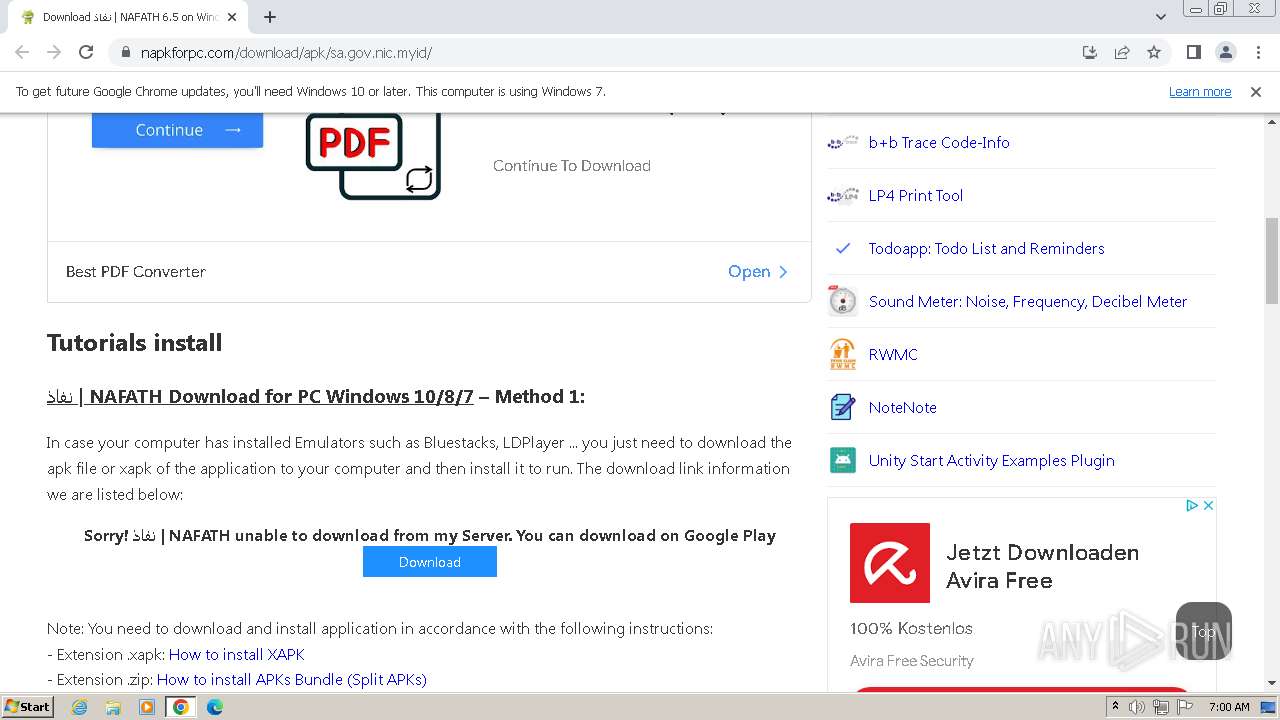Click the Todoapp checkmark icon
The width and height of the screenshot is (1280, 720).
[843, 248]
